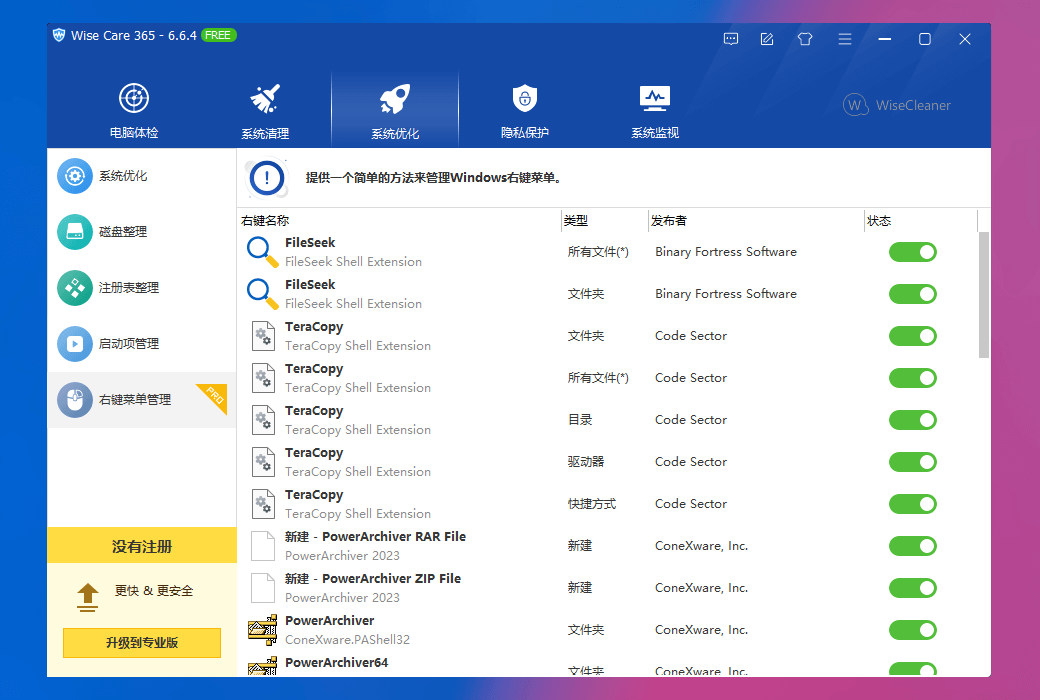Screen dimensions: 1040x700
Task: Go to the 系统监视 tab
Action: (x=655, y=111)
